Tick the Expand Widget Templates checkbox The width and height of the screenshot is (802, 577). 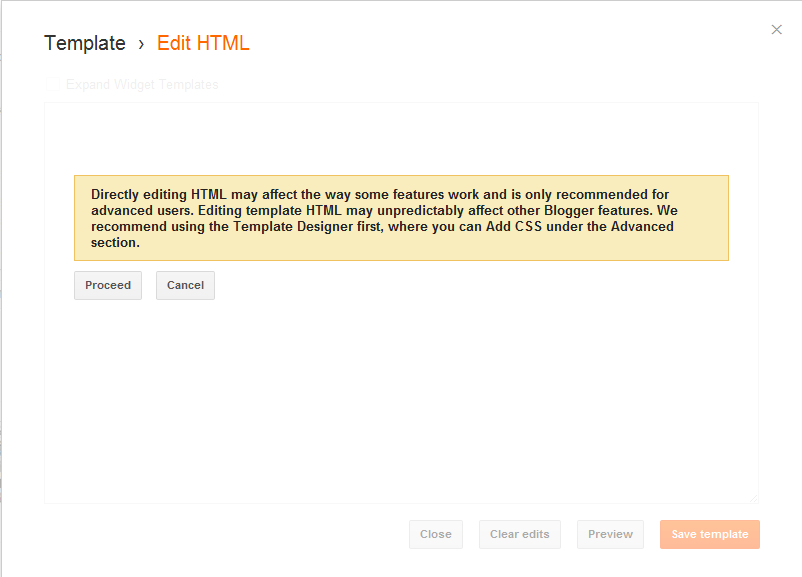click(x=53, y=84)
